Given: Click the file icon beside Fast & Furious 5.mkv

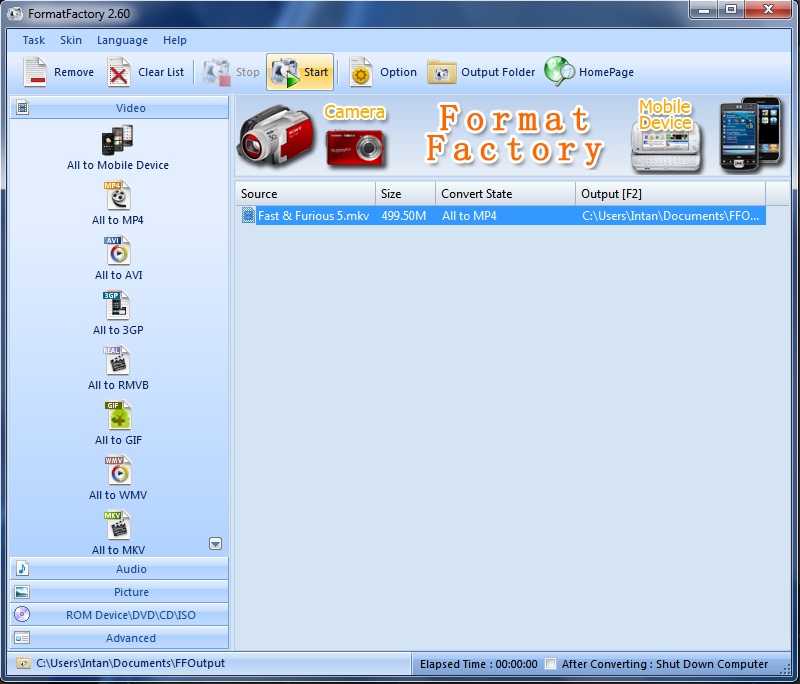Looking at the screenshot, I should click(248, 215).
